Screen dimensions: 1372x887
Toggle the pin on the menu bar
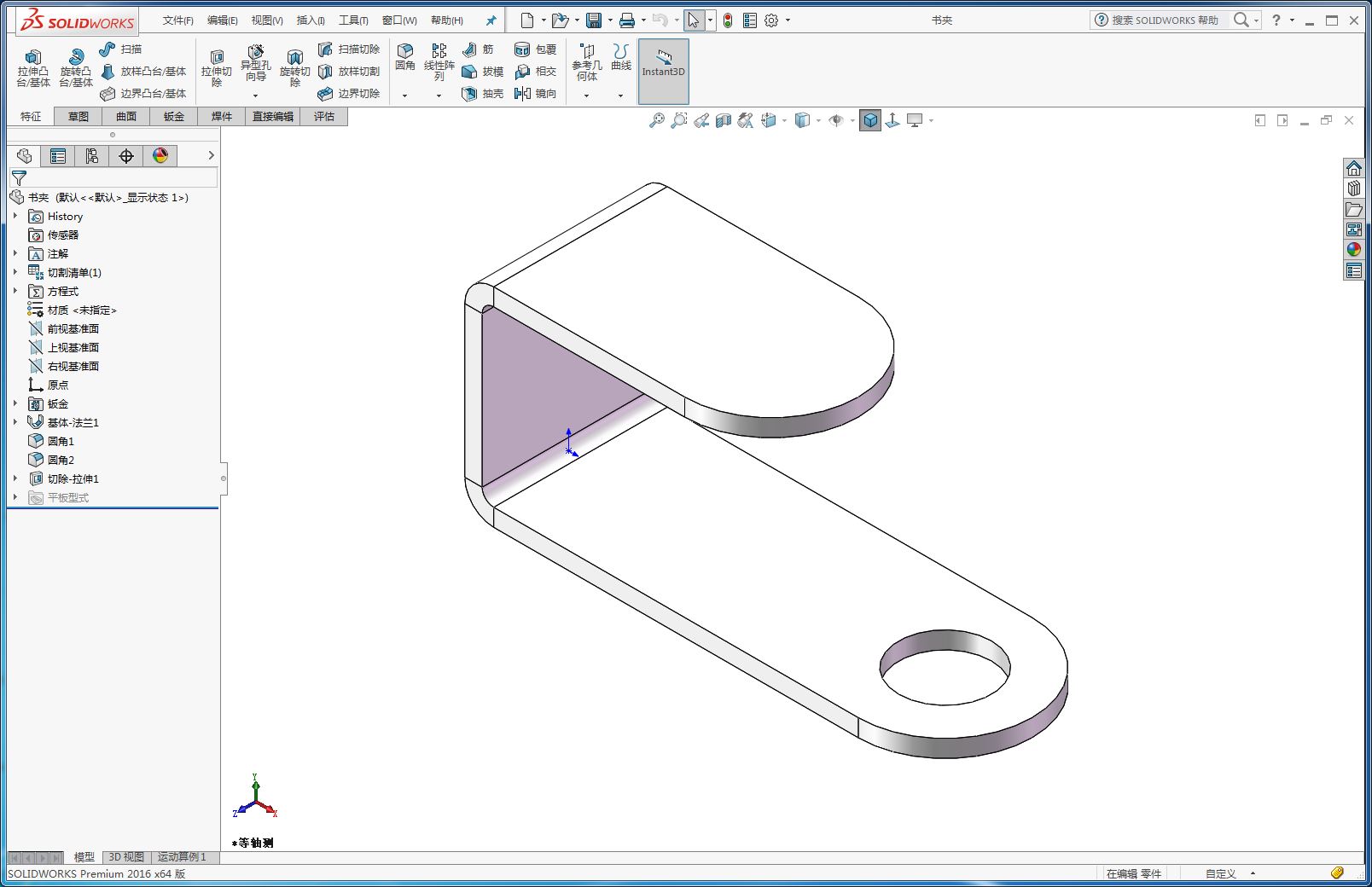(491, 20)
